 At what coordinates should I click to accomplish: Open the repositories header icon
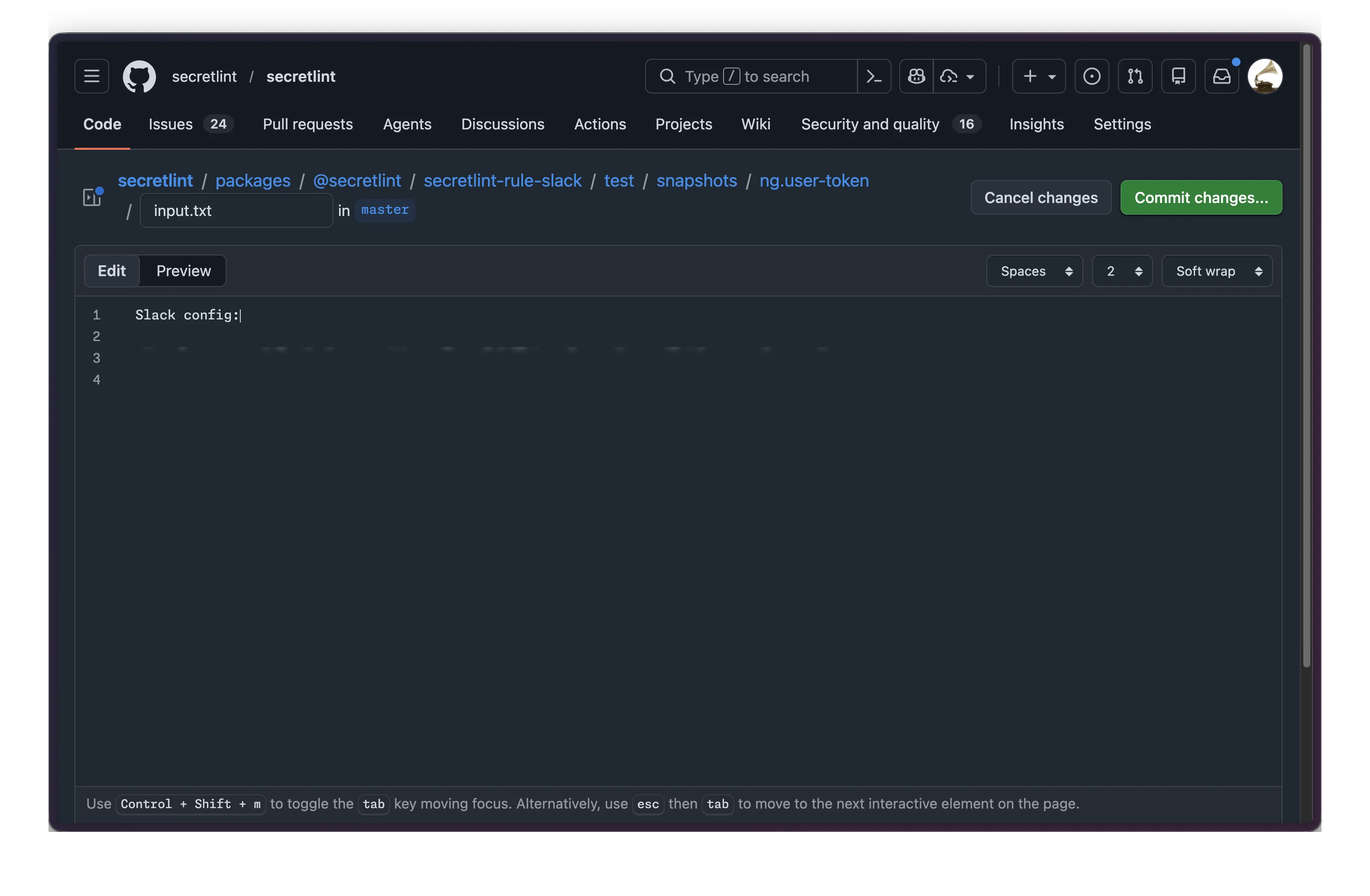click(x=1178, y=76)
